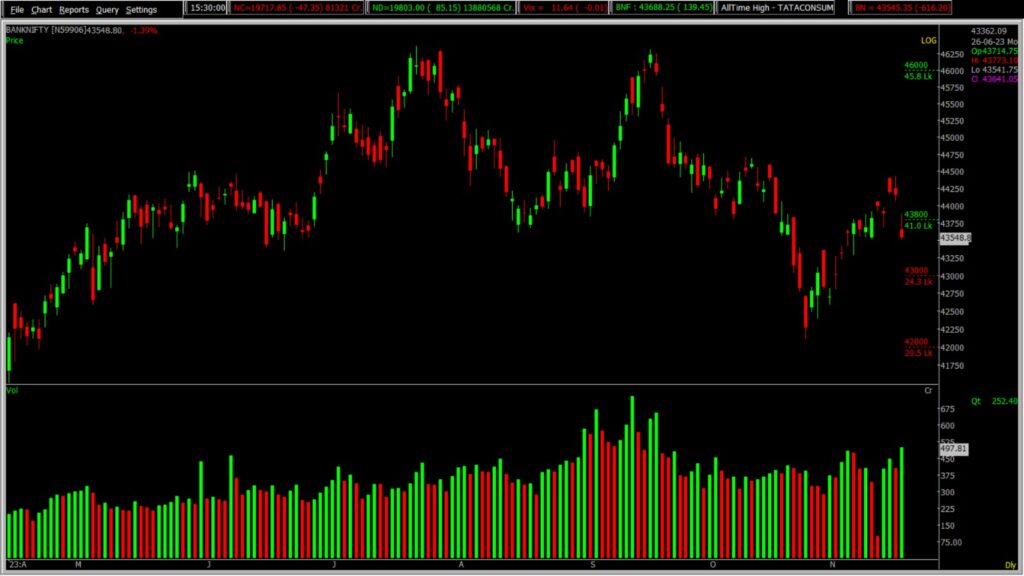Click the 44000 price axis label

coord(952,206)
